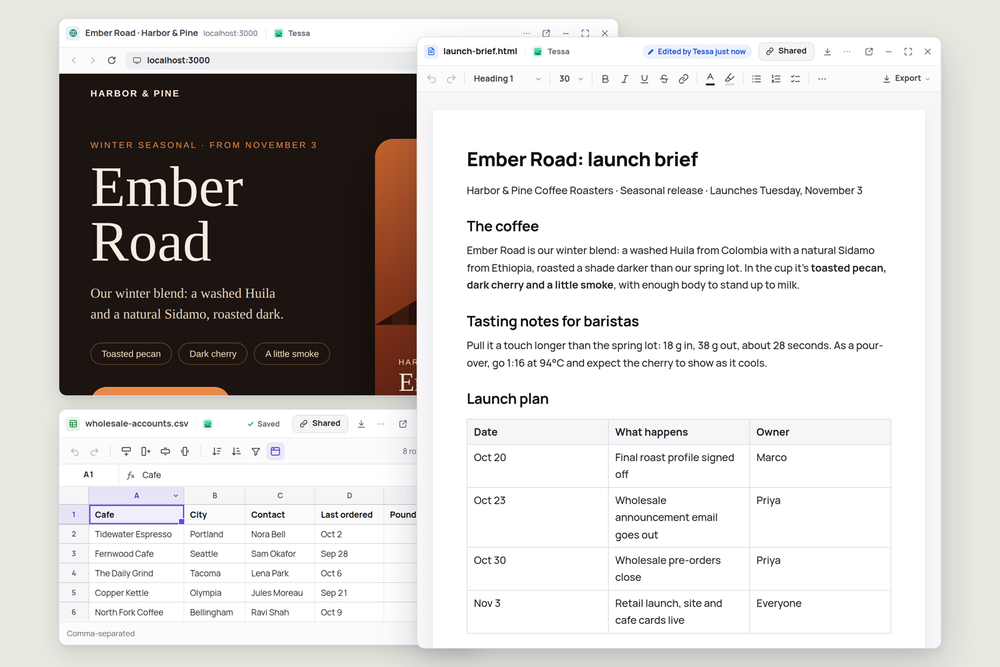Go back in the Ember Road browser window
This screenshot has width=1000, height=667.
(x=74, y=60)
